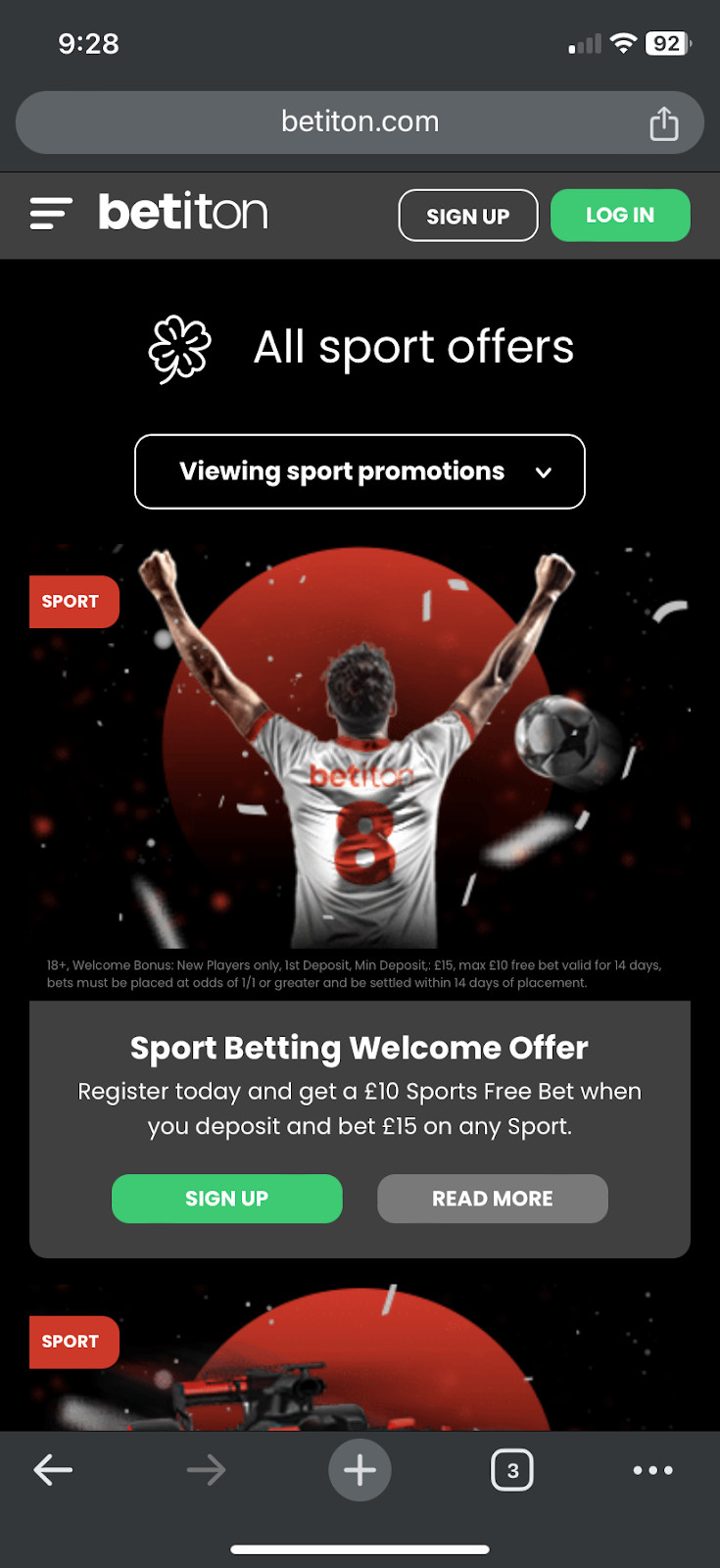
Task: Click the dropdown chevron arrow
Action: coord(544,472)
